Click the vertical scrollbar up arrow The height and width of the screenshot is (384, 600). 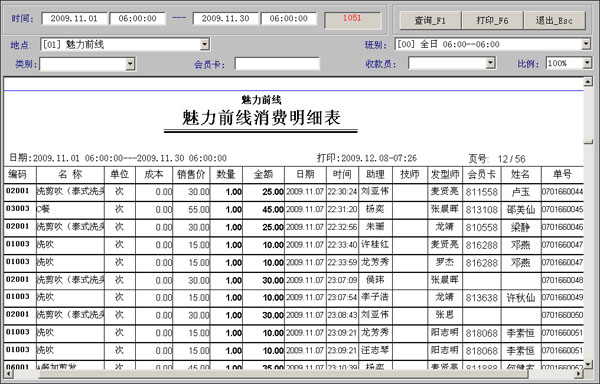click(x=588, y=81)
